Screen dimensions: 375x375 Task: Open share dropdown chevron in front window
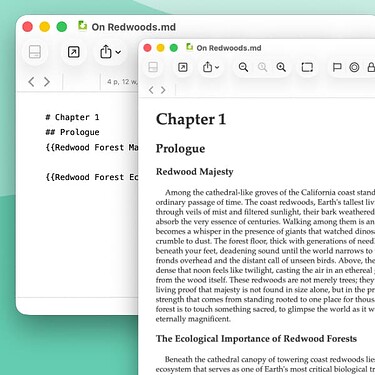click(217, 67)
